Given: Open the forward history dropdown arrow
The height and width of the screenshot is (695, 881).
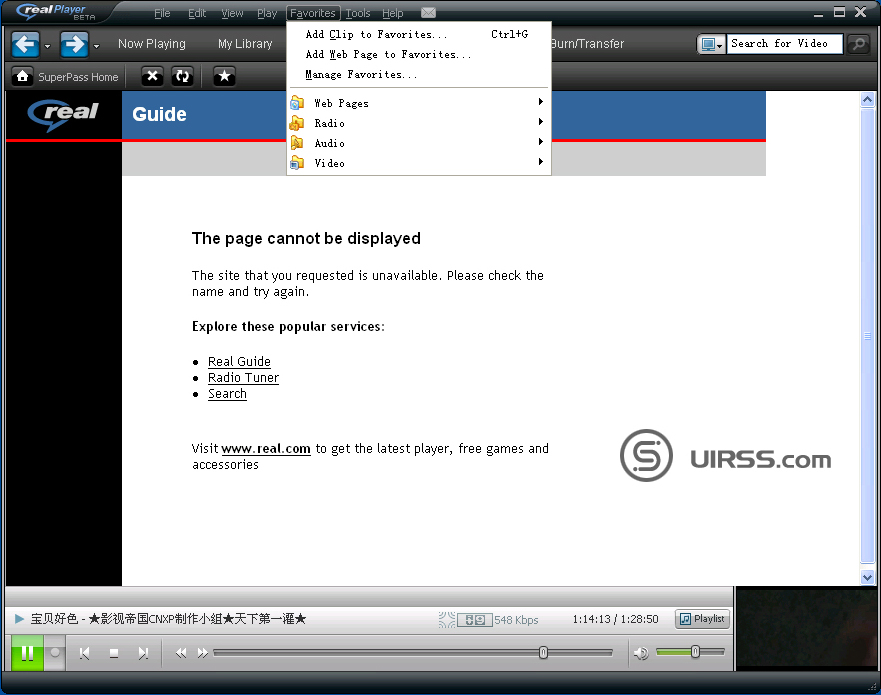Looking at the screenshot, I should point(97,46).
